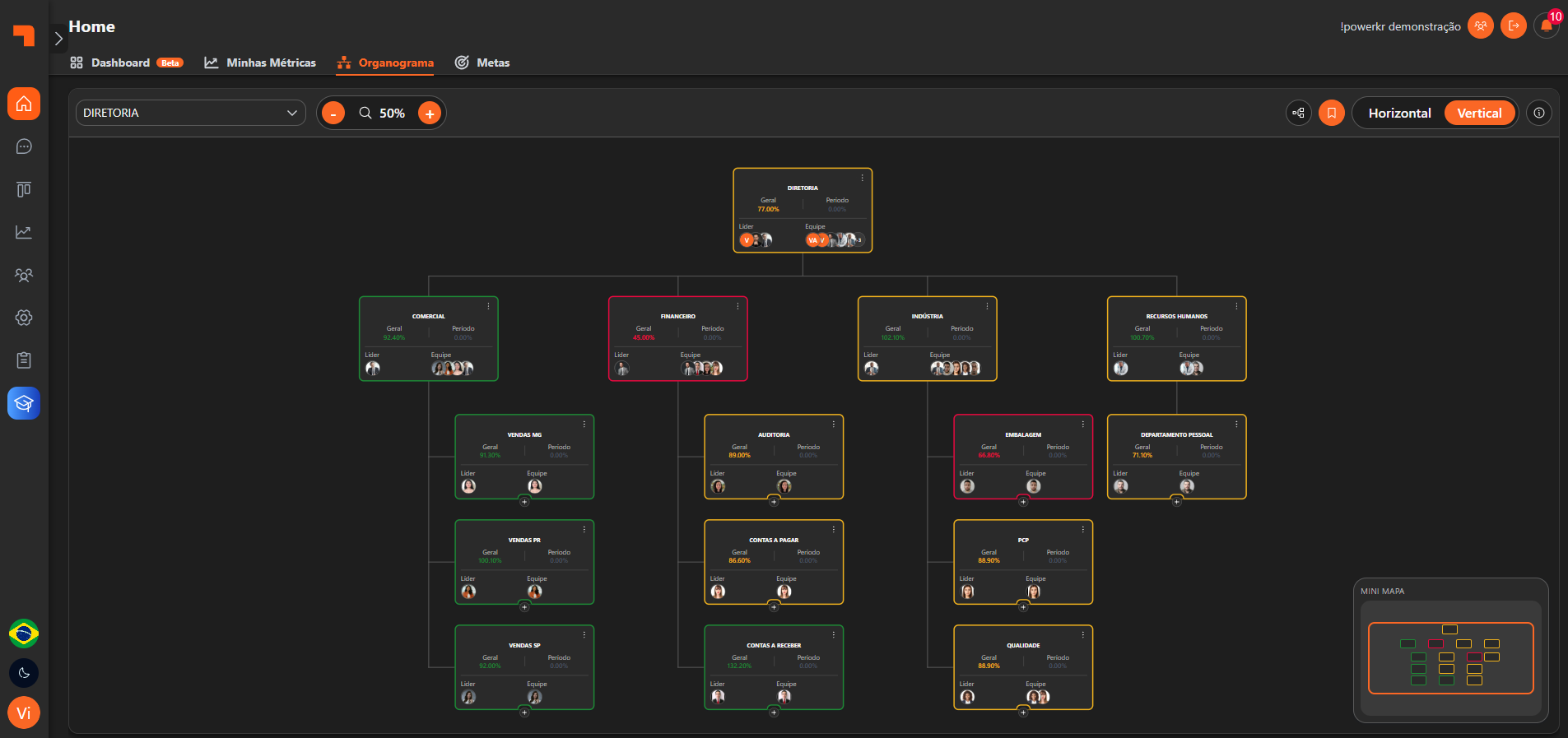Open the team members sidebar icon

24,275
